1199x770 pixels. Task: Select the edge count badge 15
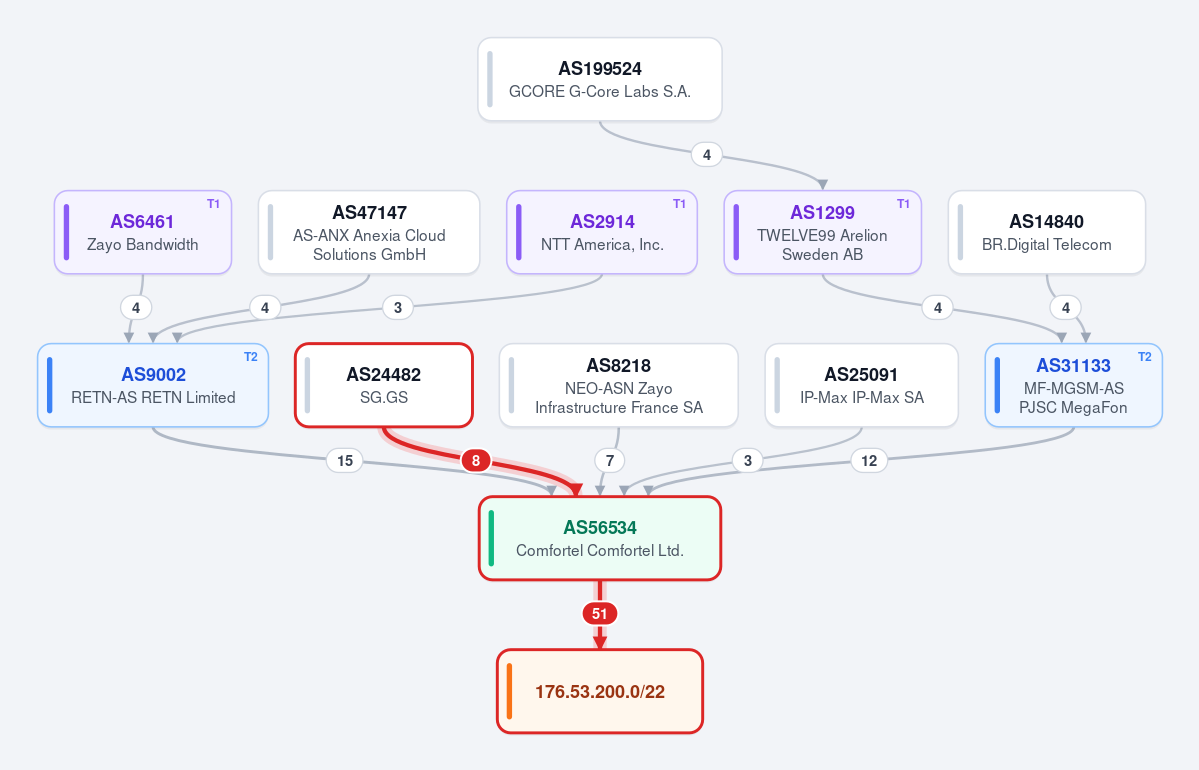(345, 460)
